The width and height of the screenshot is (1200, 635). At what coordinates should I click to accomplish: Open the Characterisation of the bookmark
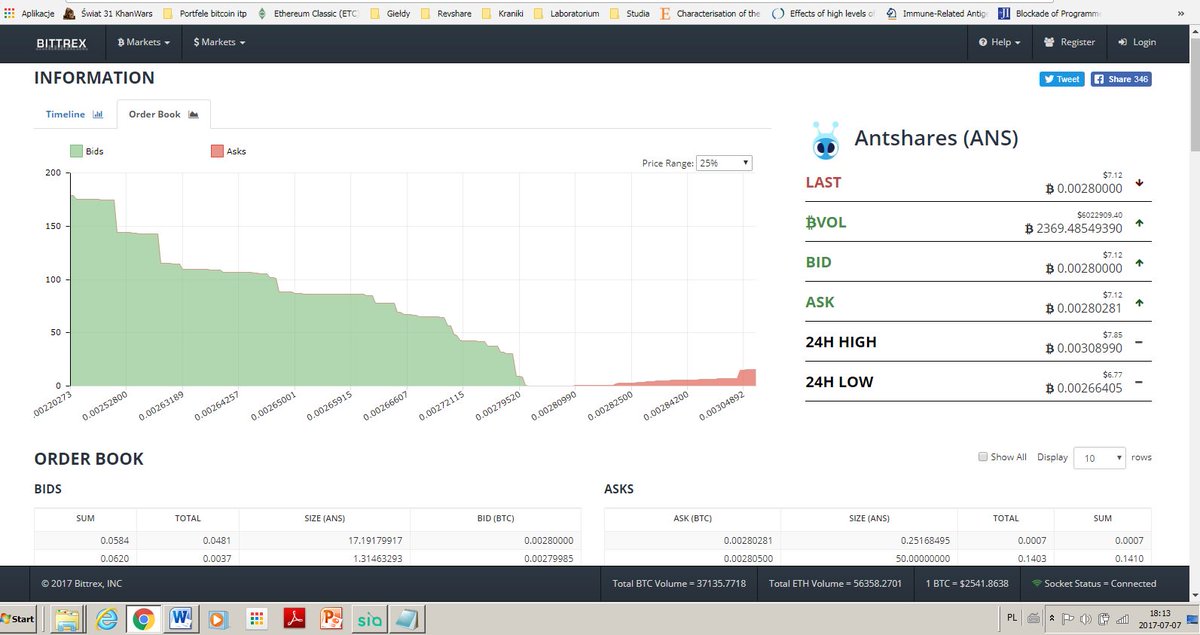coord(711,14)
